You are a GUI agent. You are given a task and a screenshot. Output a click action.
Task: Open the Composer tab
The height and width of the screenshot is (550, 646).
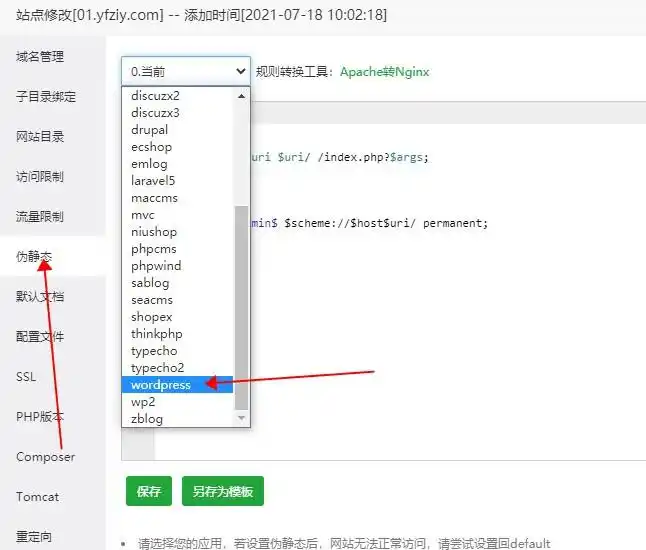45,457
